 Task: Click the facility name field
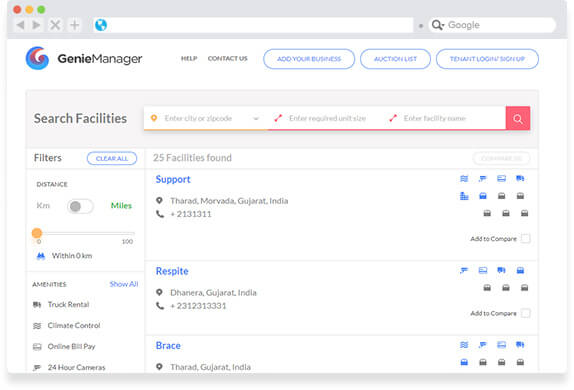tap(444, 118)
